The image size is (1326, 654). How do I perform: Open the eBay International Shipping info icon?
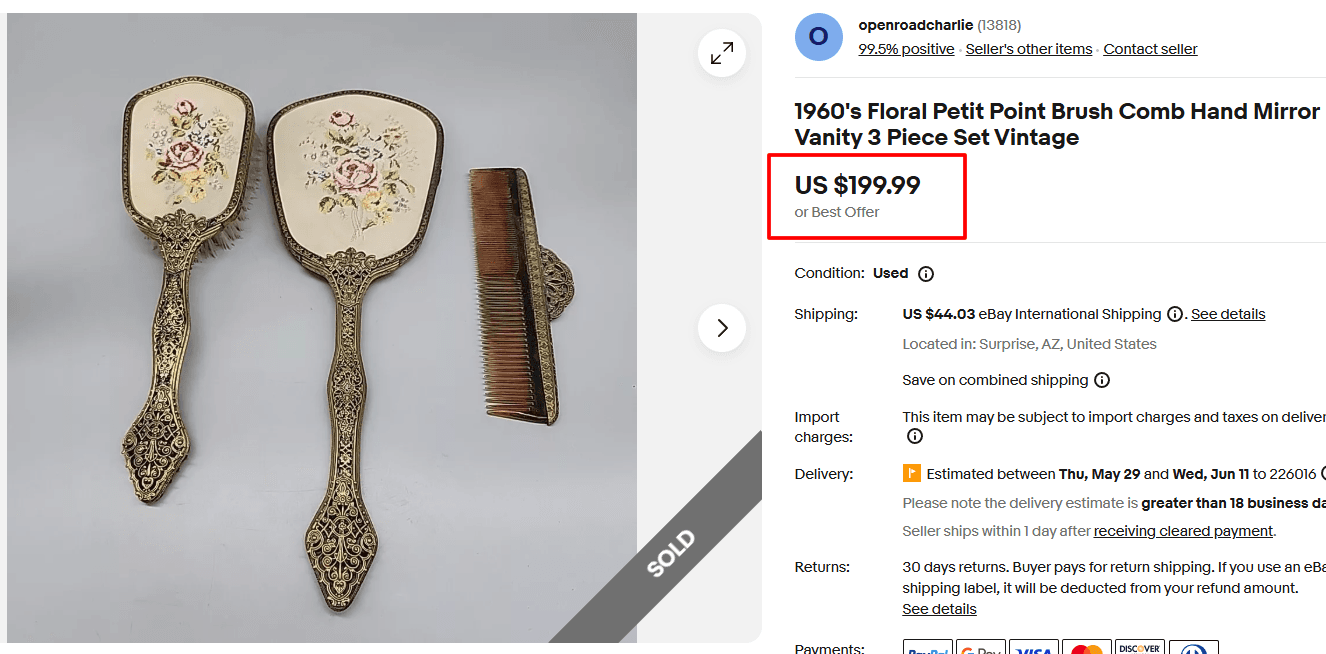(1175, 313)
